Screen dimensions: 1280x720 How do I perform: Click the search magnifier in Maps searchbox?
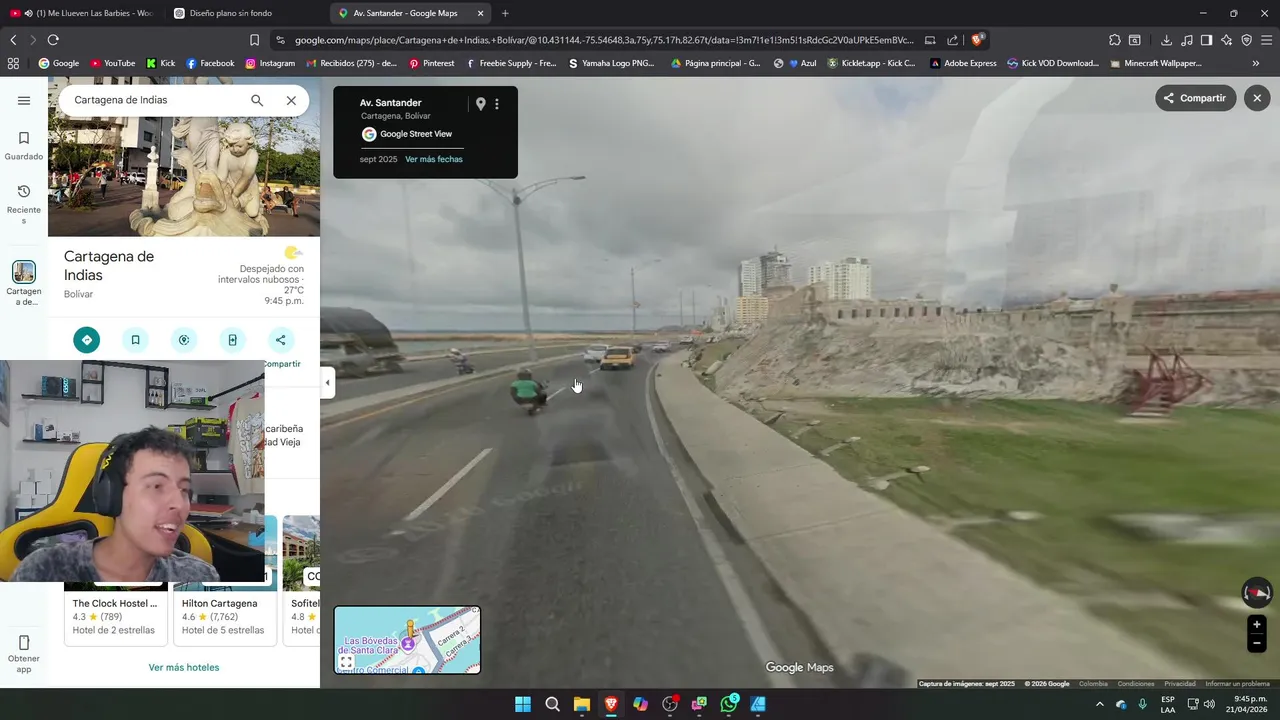click(257, 100)
